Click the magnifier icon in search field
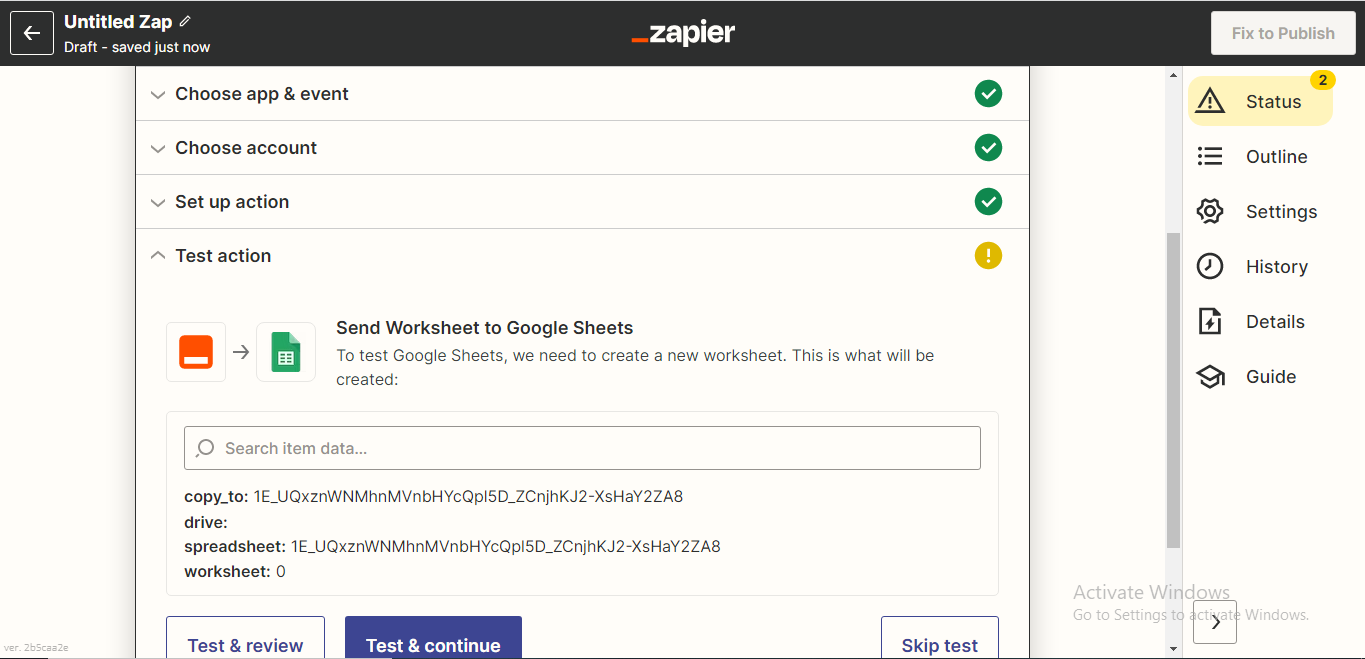This screenshot has width=1365, height=659. (205, 448)
